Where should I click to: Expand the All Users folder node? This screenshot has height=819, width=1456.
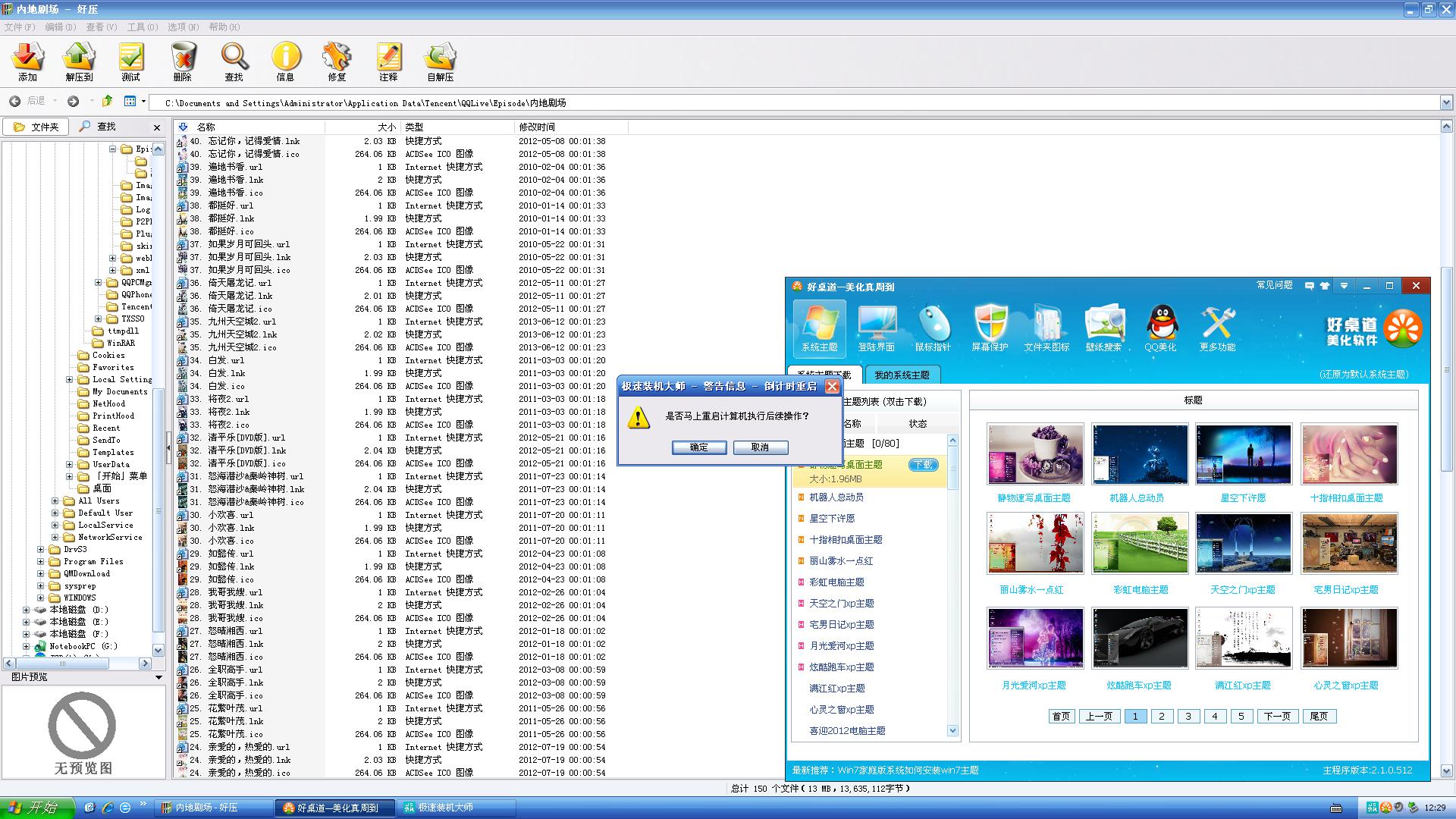55,500
